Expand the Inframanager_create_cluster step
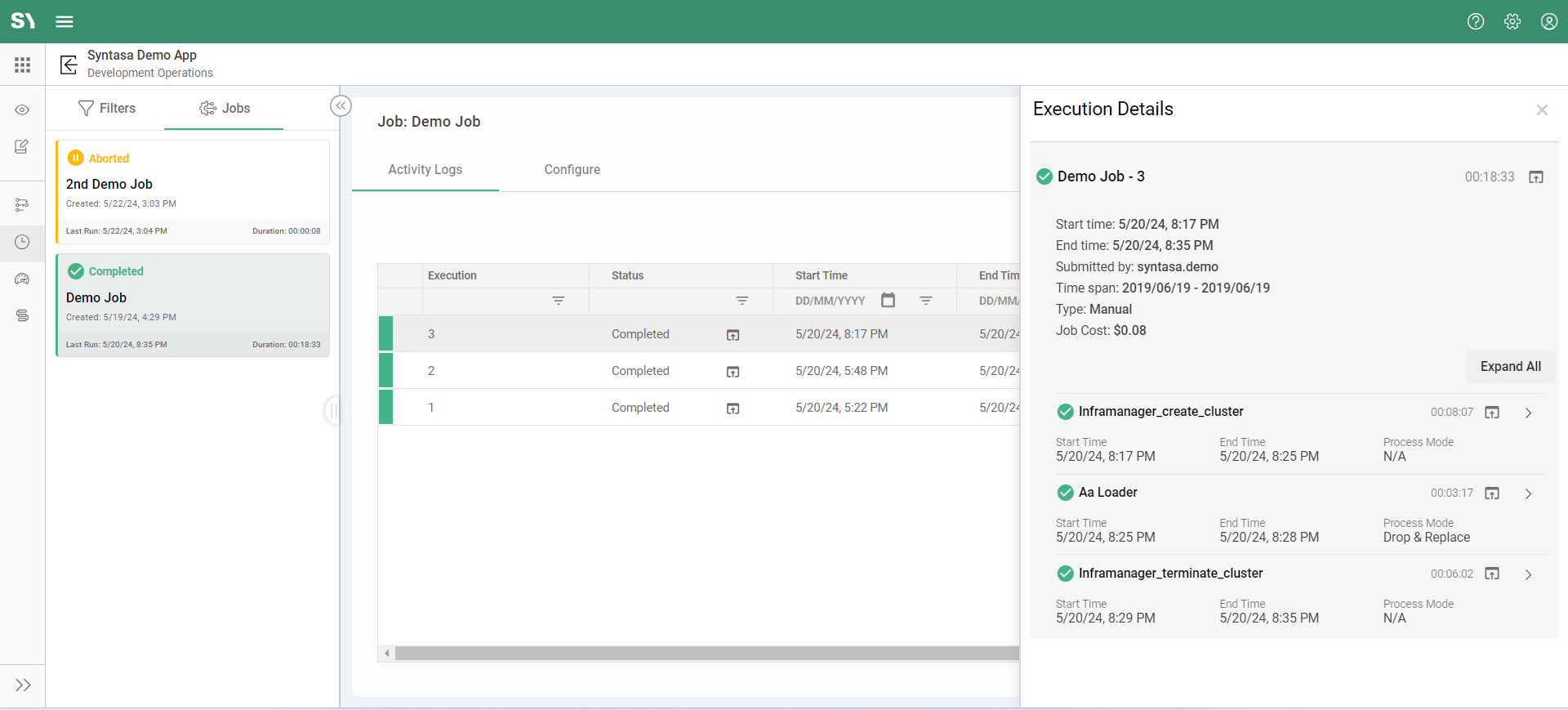 pos(1528,413)
